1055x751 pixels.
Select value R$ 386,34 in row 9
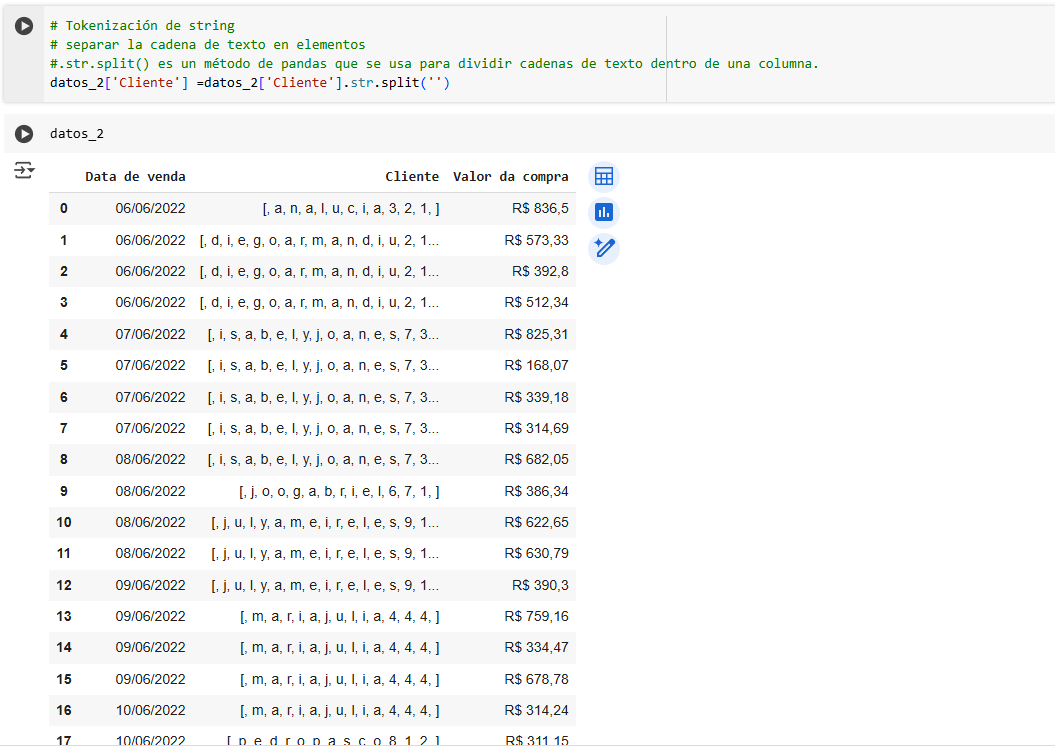[536, 491]
